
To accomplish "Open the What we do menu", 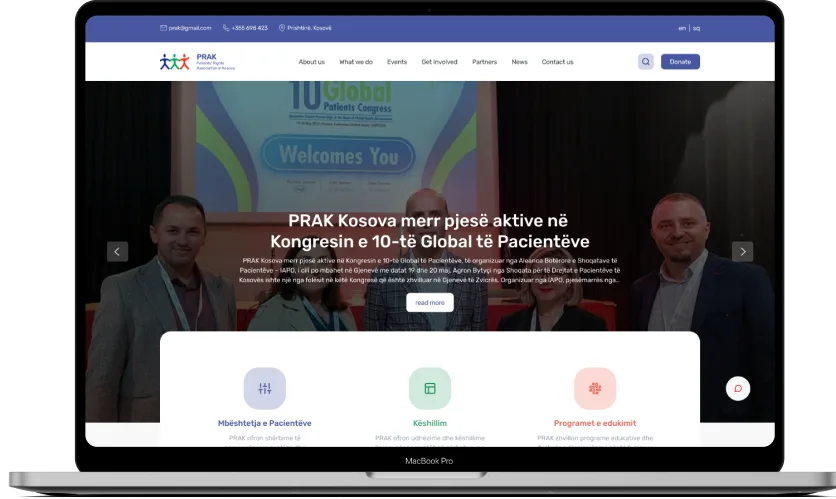I will (x=356, y=62).
